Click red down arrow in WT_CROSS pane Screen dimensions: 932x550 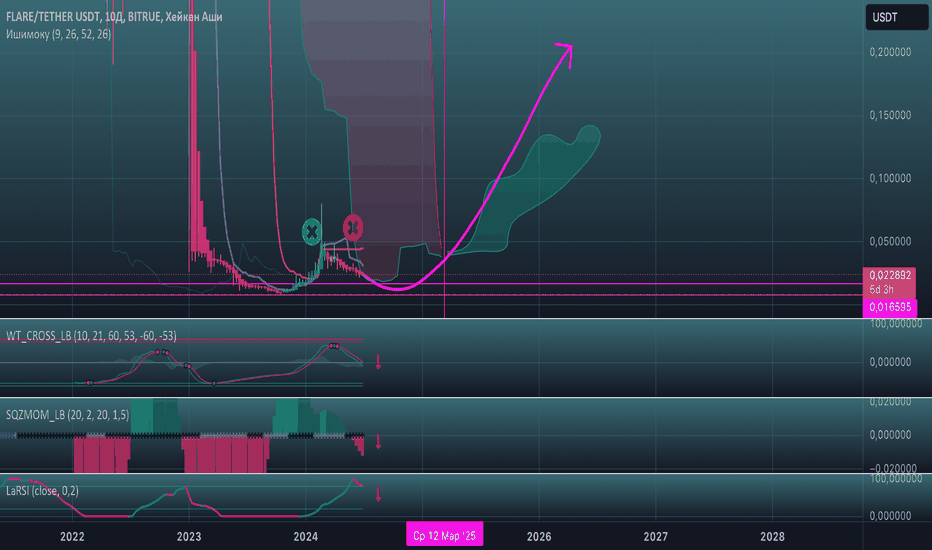(379, 362)
